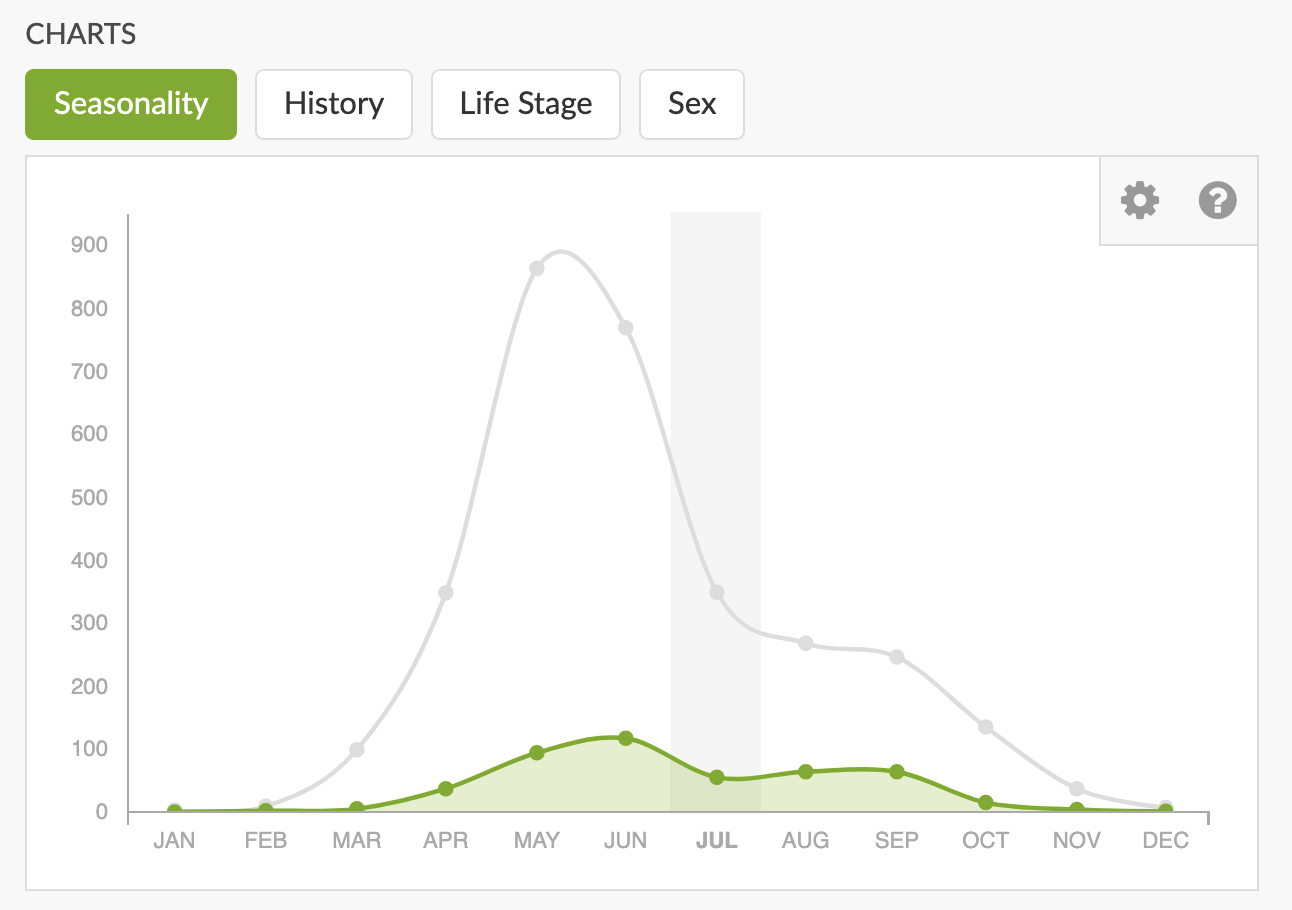The height and width of the screenshot is (910, 1292).
Task: Select the Life Stage chart tab
Action: click(526, 104)
